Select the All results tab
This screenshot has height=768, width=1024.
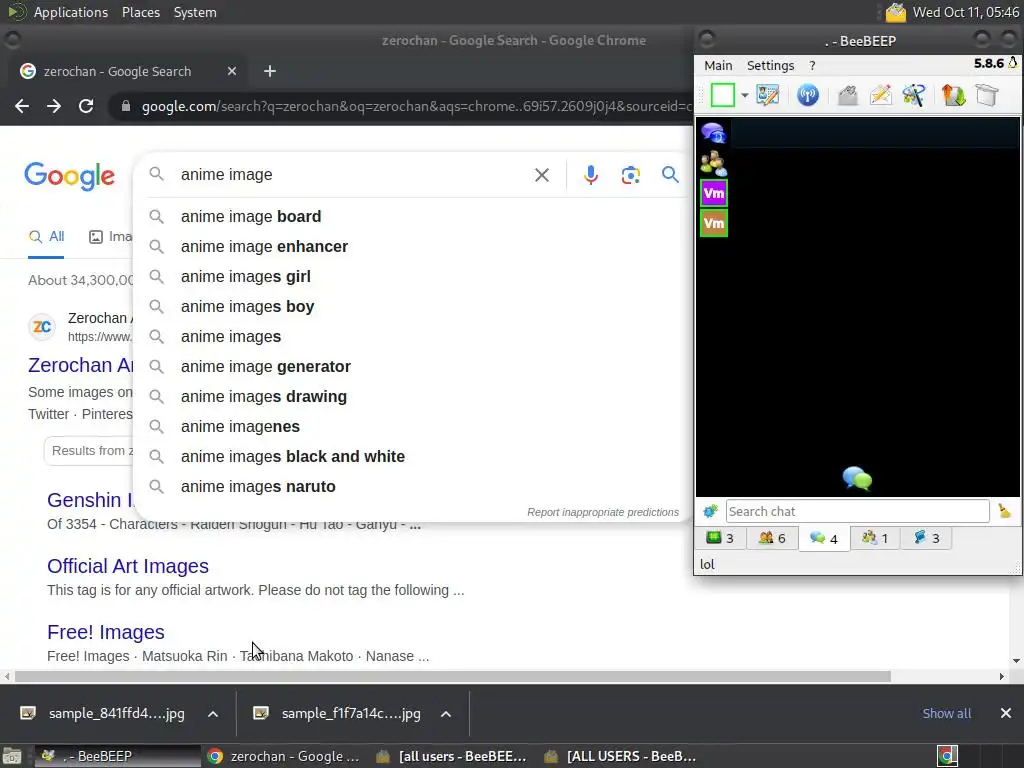pos(46,236)
